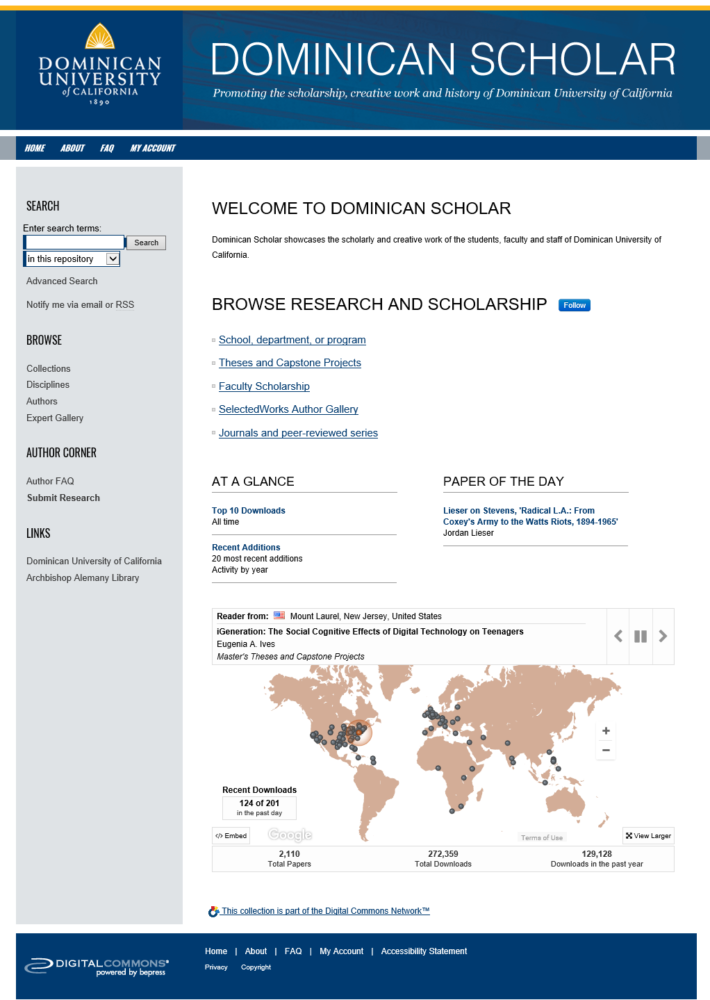Click About in the footer
The height and width of the screenshot is (1000, 710).
(x=256, y=951)
